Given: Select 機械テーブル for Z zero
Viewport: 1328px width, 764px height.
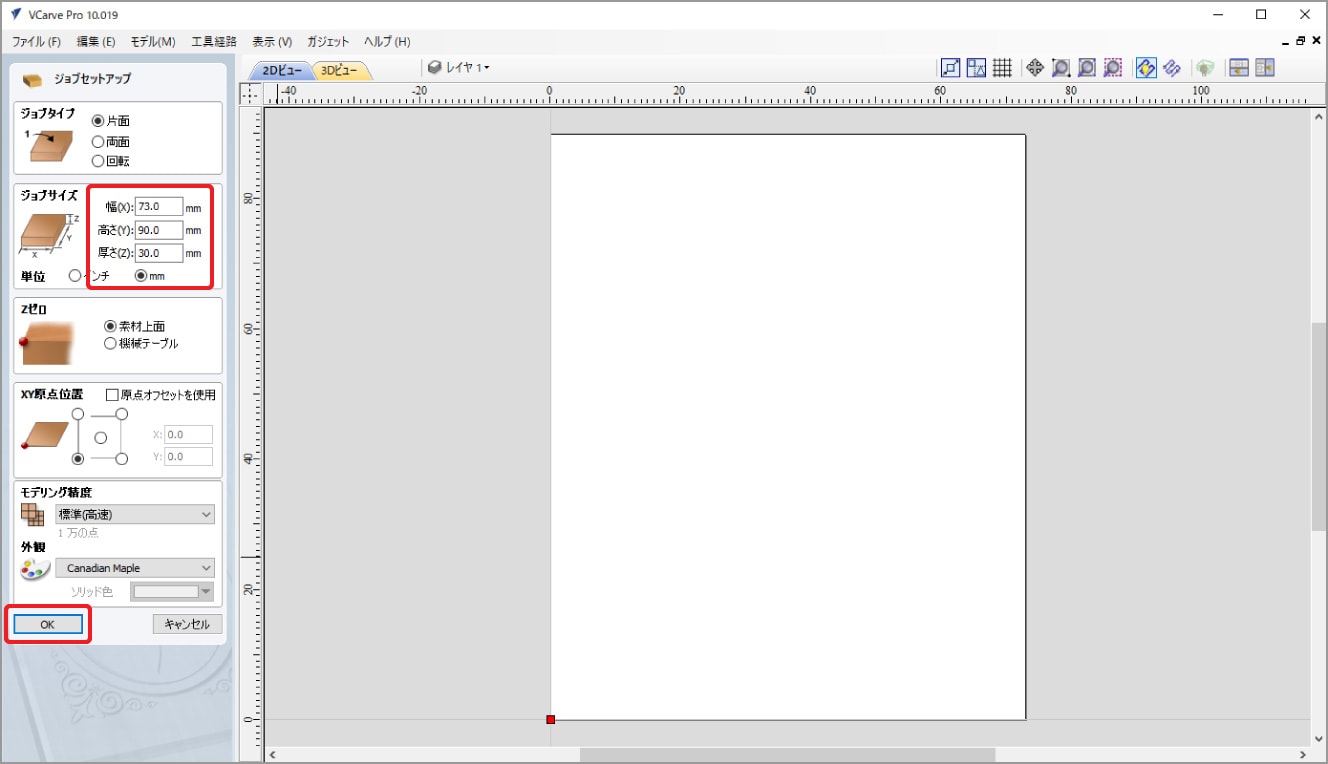Looking at the screenshot, I should [x=110, y=344].
